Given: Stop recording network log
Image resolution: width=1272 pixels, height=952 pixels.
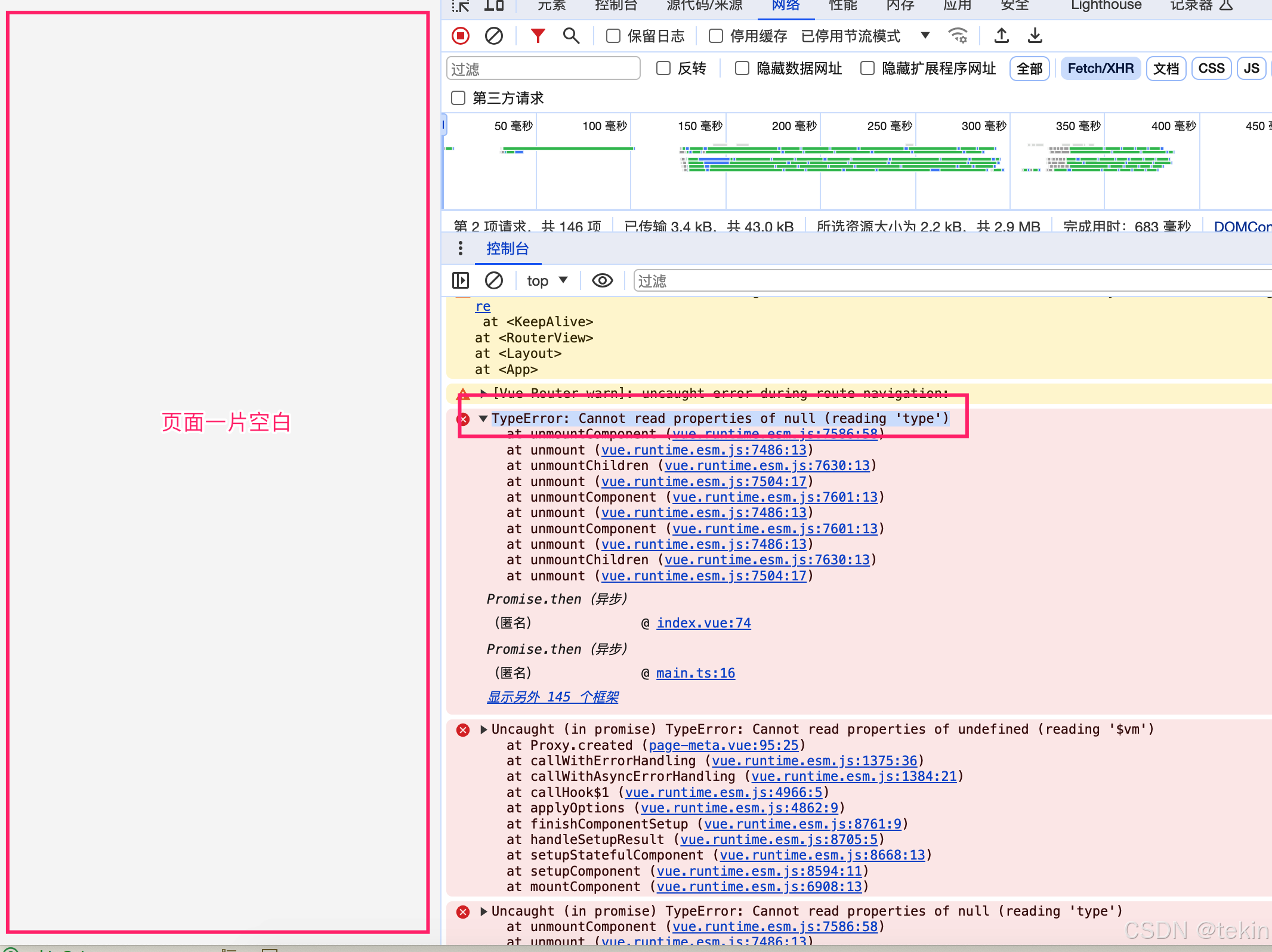Looking at the screenshot, I should point(460,36).
